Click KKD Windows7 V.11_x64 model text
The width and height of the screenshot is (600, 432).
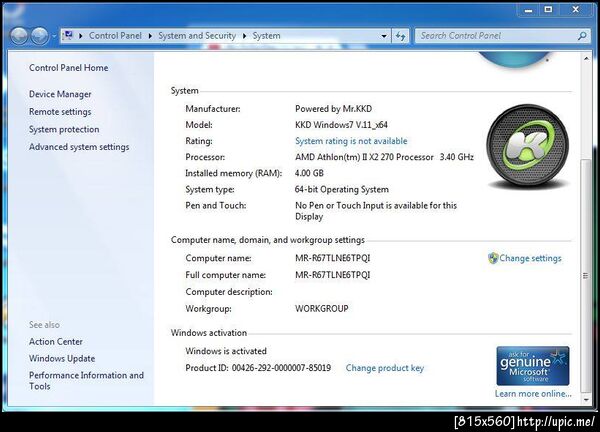341,125
